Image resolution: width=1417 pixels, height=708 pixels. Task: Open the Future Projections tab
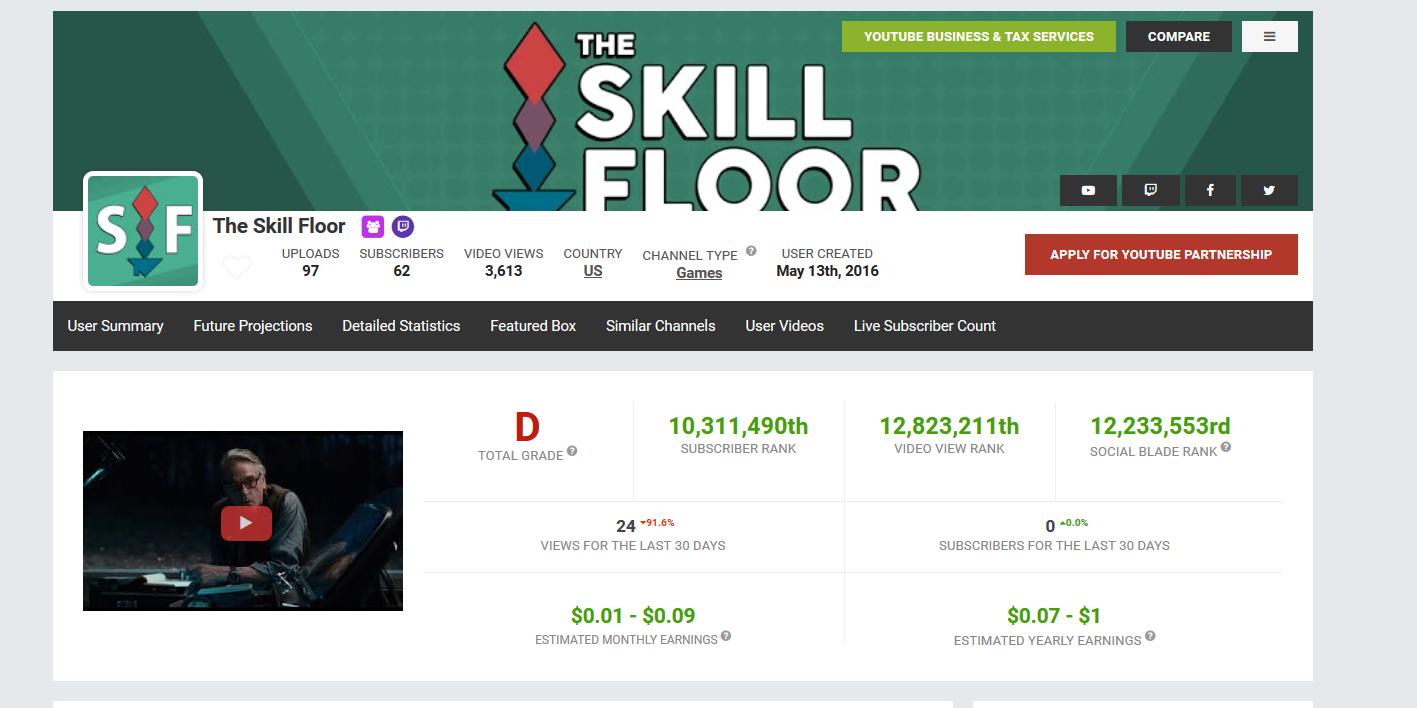pos(253,326)
